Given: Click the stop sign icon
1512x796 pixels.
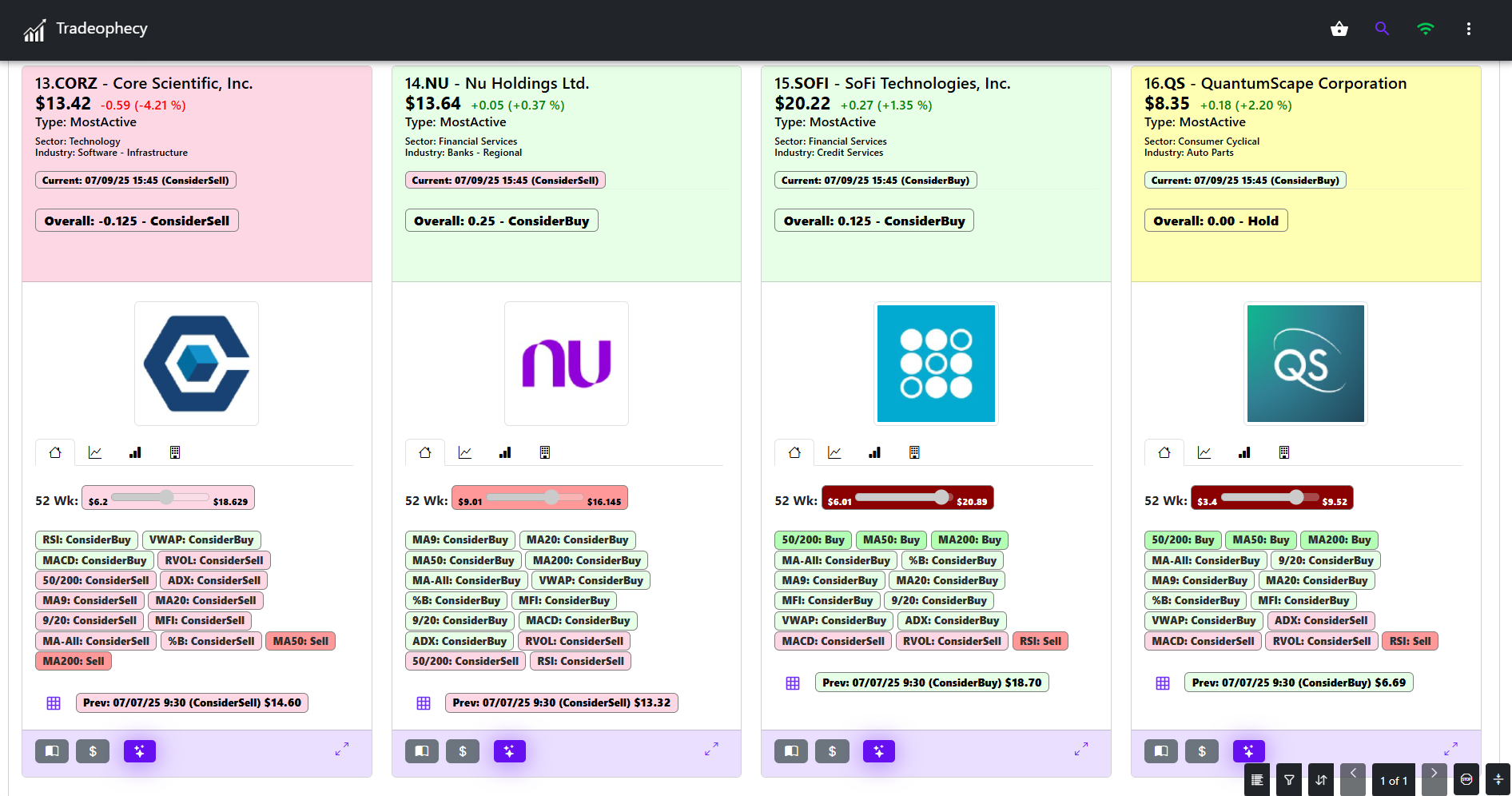Looking at the screenshot, I should pyautogui.click(x=1466, y=780).
